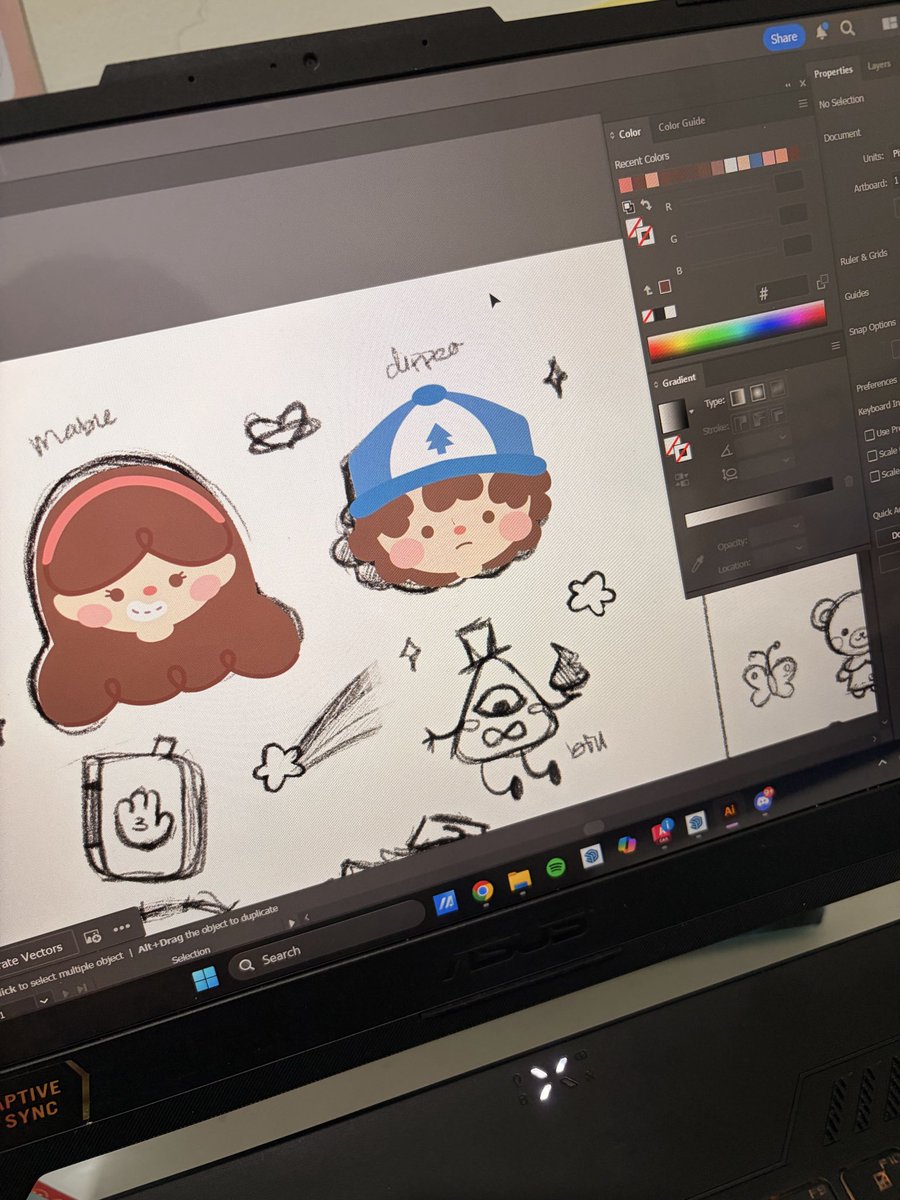Click the icon beside Generate Vectors
This screenshot has width=900, height=1200.
coord(92,937)
